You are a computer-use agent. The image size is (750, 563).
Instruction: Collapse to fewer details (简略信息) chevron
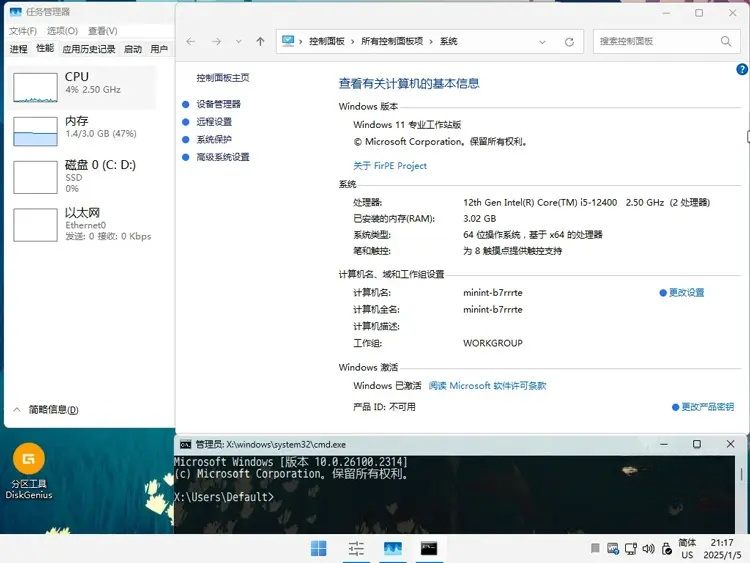(x=17, y=409)
